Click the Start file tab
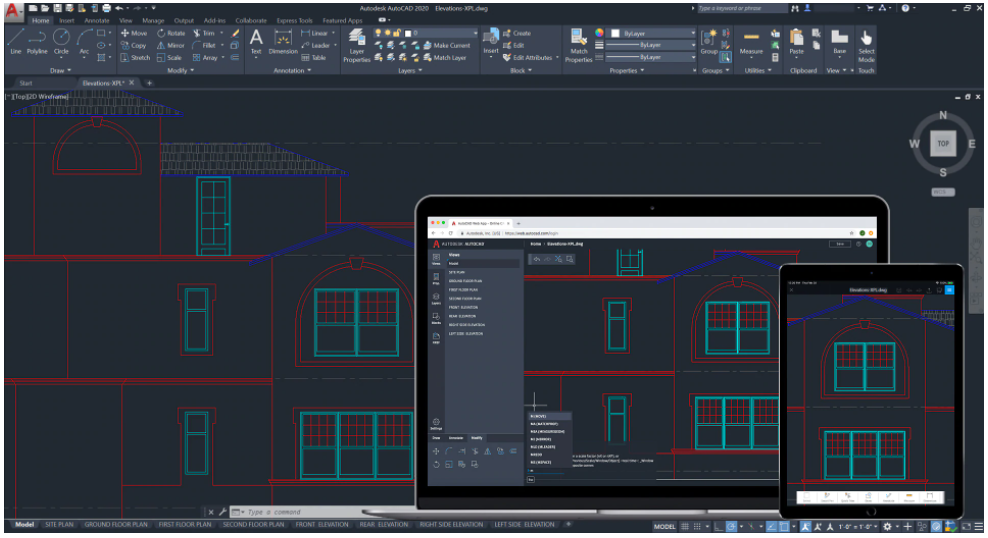988x538 pixels. [x=26, y=83]
